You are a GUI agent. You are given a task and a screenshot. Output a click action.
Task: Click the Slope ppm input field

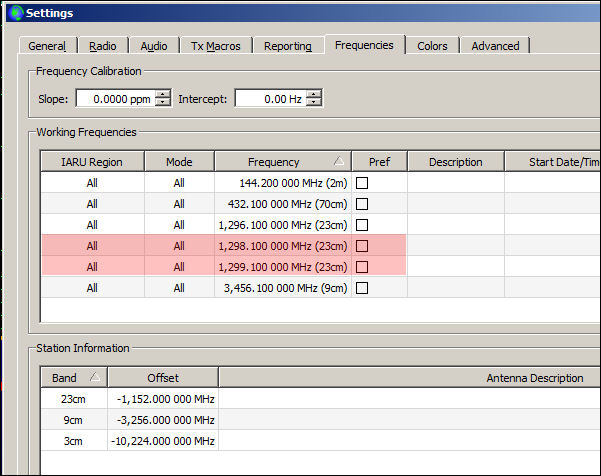[114, 99]
